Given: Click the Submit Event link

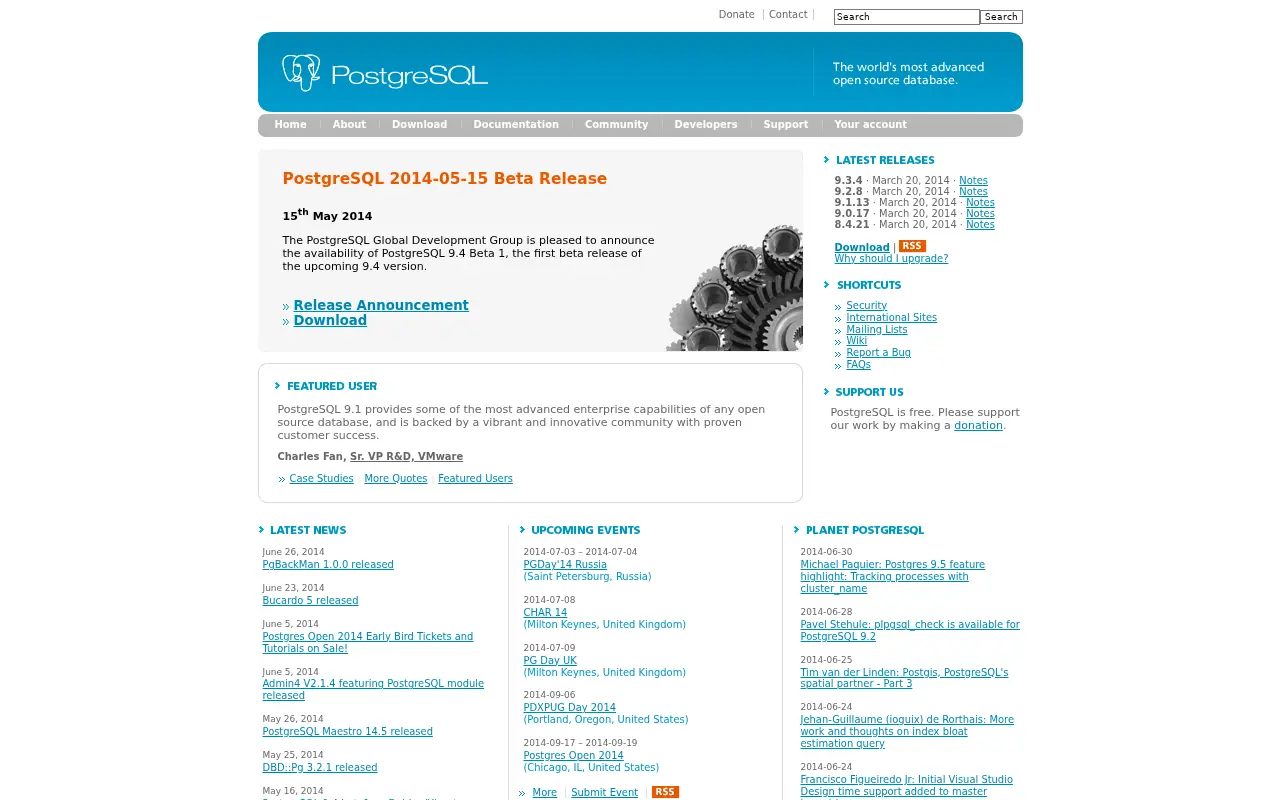Looking at the screenshot, I should tap(604, 793).
